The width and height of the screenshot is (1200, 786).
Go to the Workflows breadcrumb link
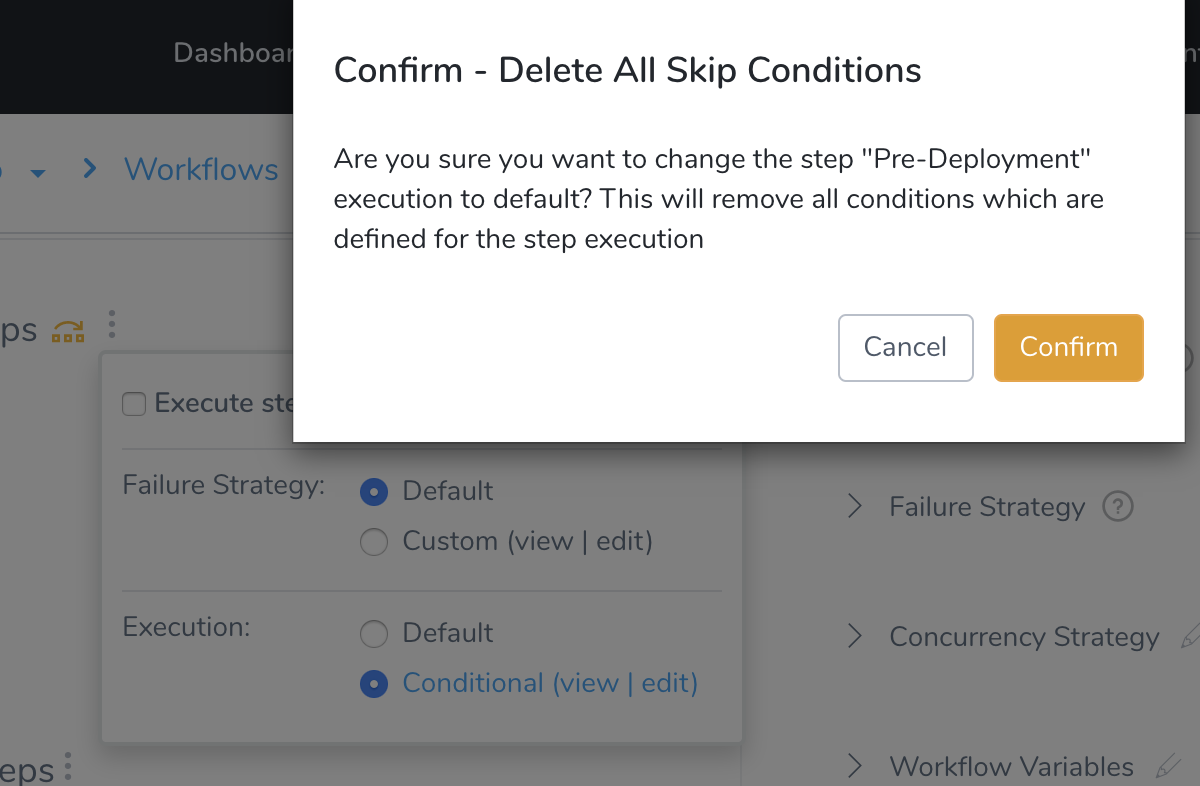click(201, 169)
